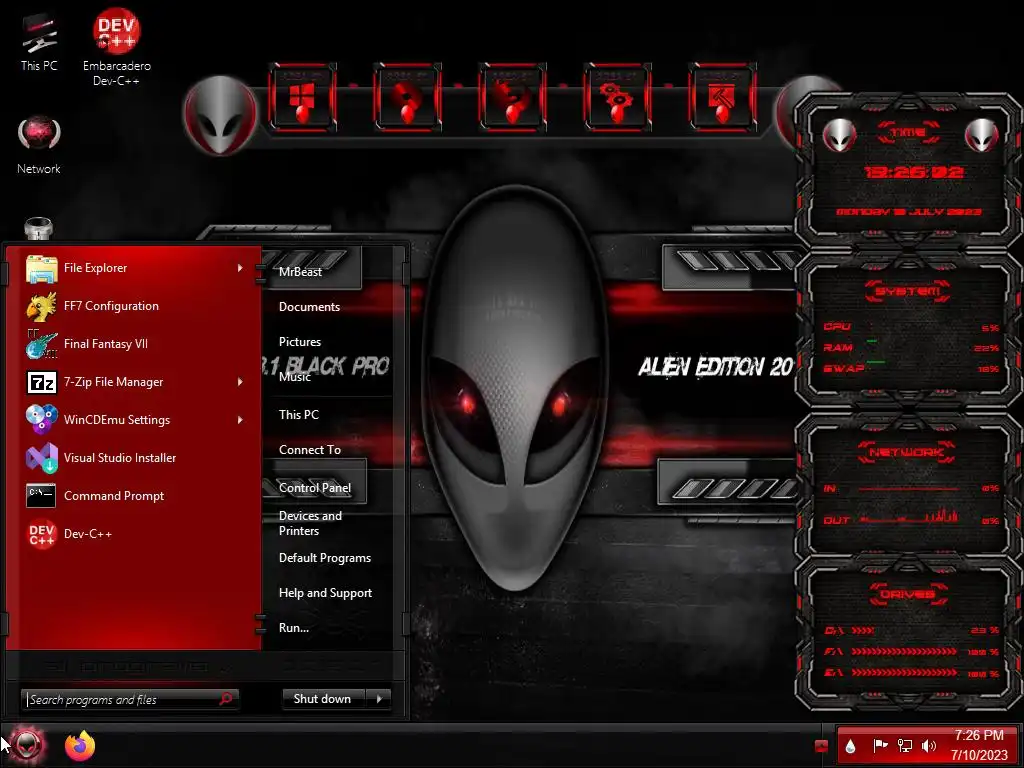This screenshot has height=768, width=1024.
Task: Open Help and Support
Action: pos(325,594)
